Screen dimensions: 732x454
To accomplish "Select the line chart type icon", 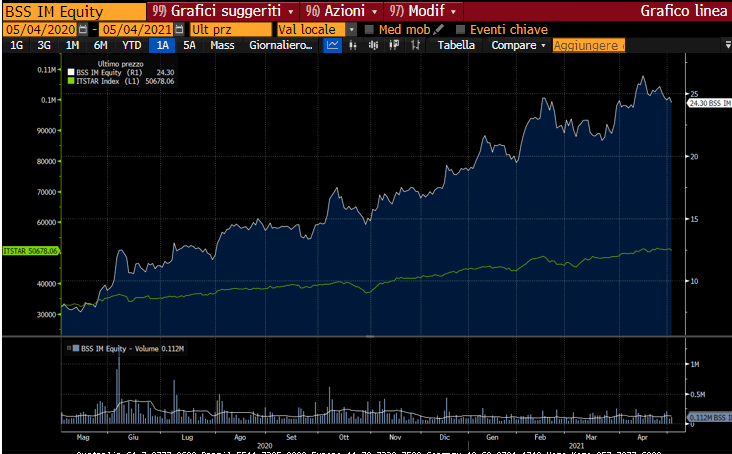I will [x=332, y=45].
